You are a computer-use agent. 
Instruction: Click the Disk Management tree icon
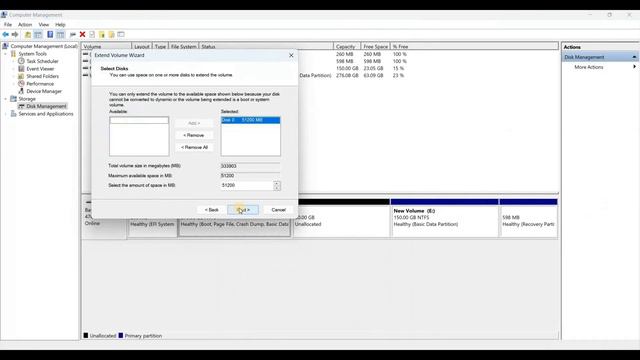[x=21, y=106]
